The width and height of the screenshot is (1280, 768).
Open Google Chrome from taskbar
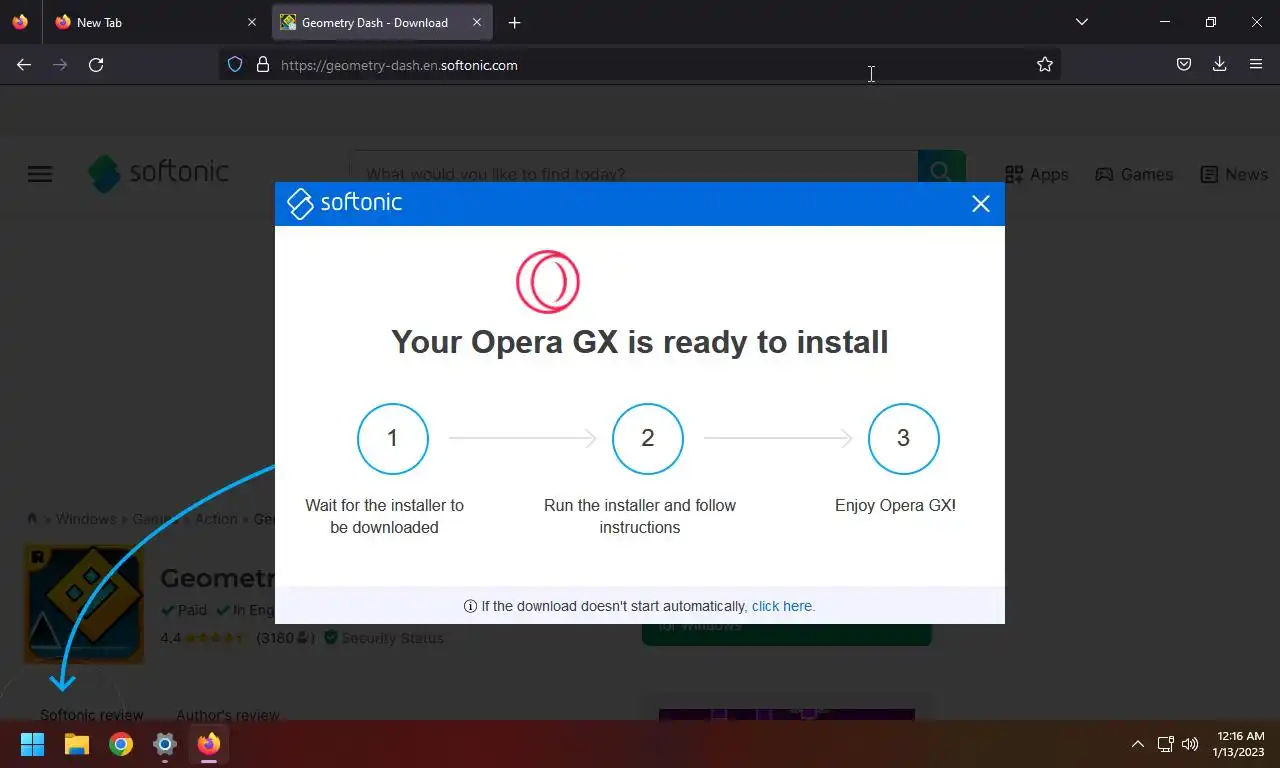click(x=121, y=744)
